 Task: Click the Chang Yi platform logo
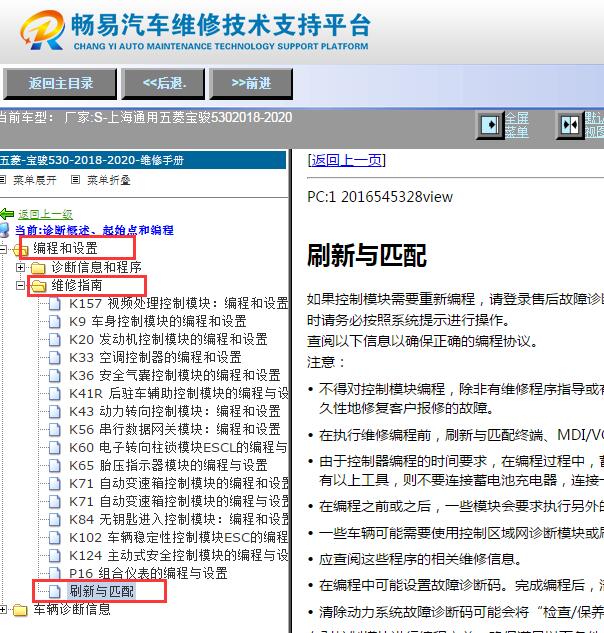[x=42, y=30]
